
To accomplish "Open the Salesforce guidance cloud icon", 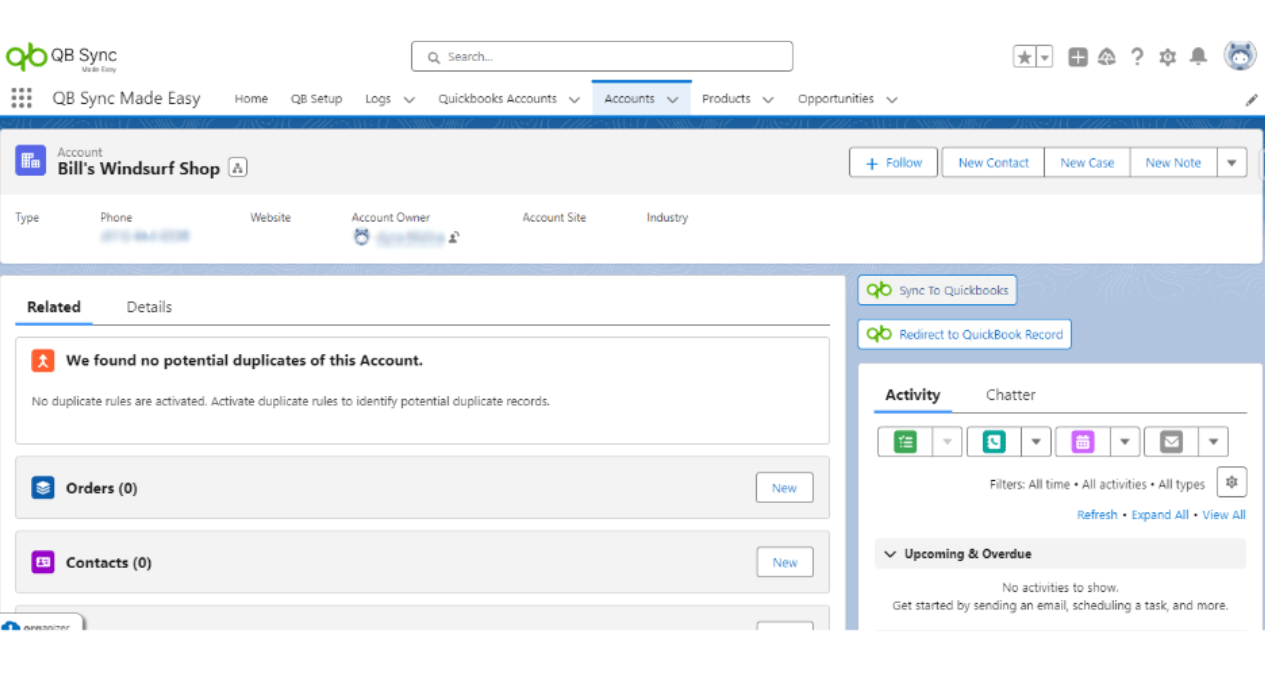I will (x=1106, y=58).
